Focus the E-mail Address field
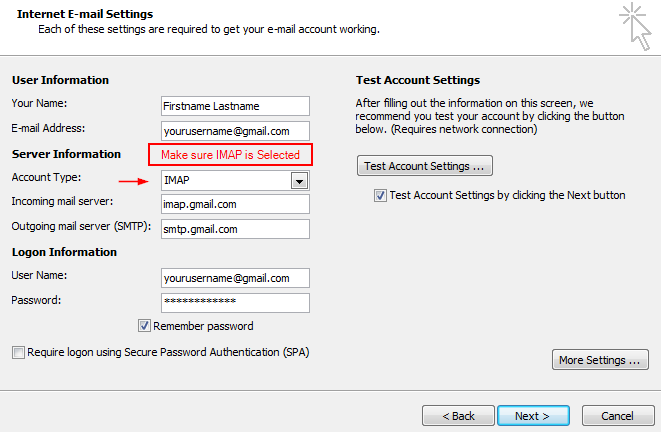This screenshot has width=661, height=432. coord(235,131)
